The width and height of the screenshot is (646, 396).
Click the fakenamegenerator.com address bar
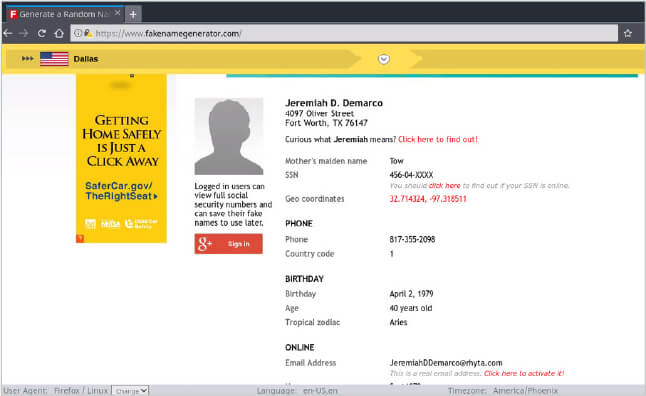(344, 33)
